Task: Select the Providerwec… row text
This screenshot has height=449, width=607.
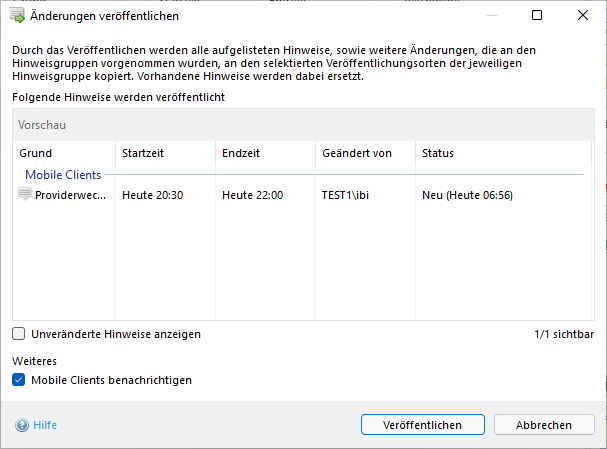Action: click(x=70, y=195)
